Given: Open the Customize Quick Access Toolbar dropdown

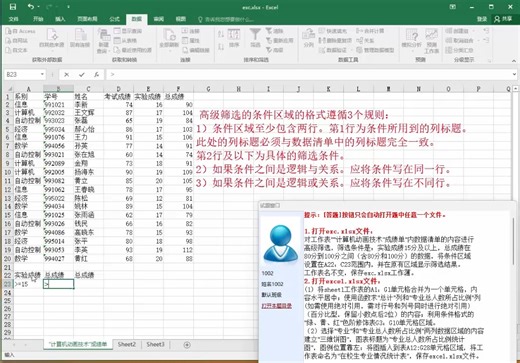Looking at the screenshot, I should point(68,7).
